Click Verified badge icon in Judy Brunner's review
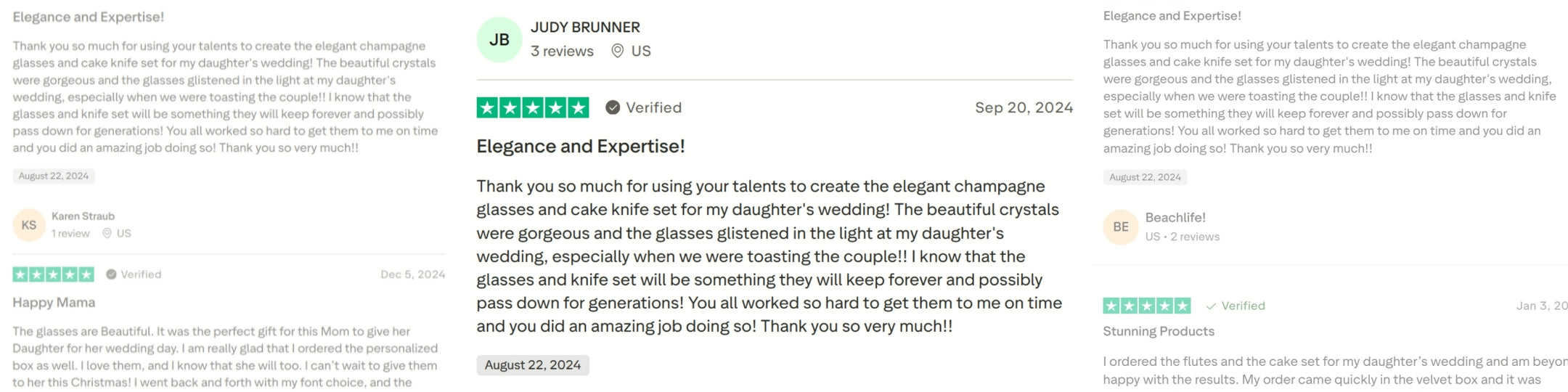The height and width of the screenshot is (392, 1568). [613, 107]
